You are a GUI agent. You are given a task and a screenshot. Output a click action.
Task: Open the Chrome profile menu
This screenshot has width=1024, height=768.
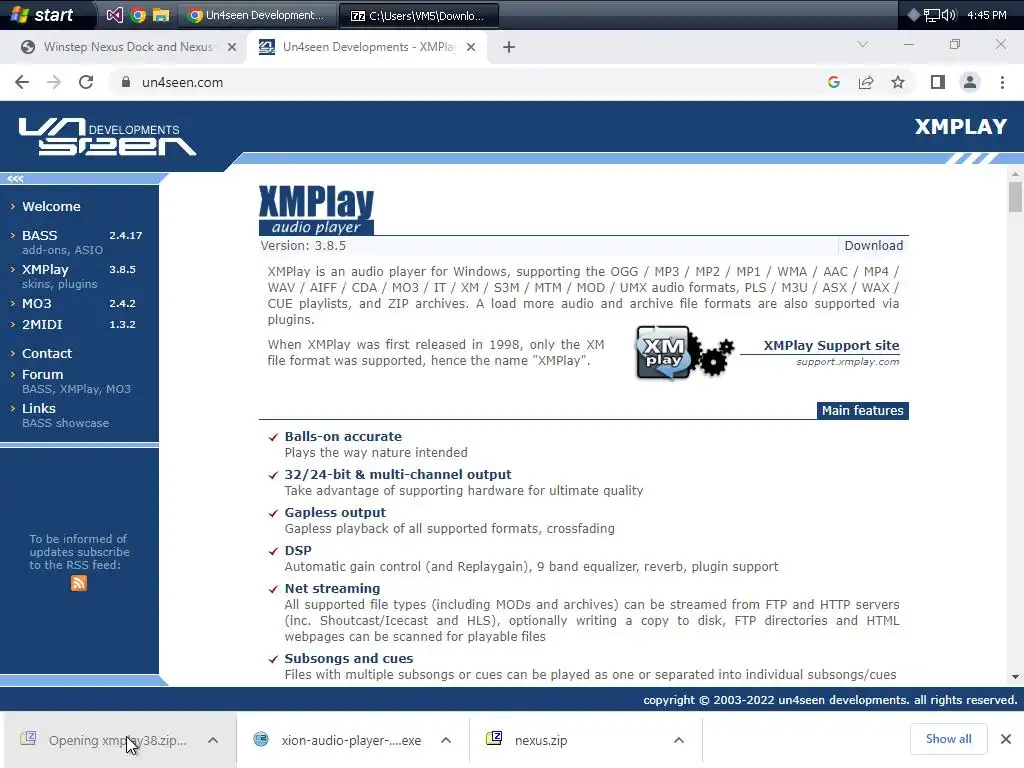970,82
